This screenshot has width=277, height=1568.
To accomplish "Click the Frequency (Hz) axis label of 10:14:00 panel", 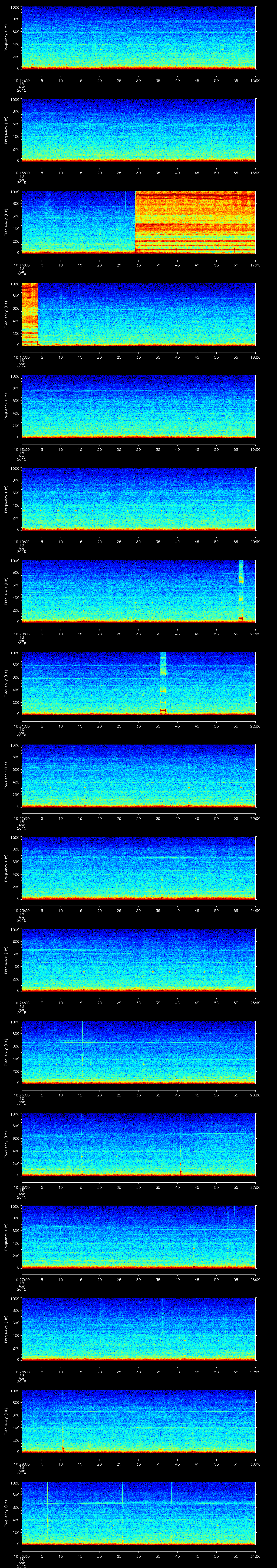I will tap(6, 38).
